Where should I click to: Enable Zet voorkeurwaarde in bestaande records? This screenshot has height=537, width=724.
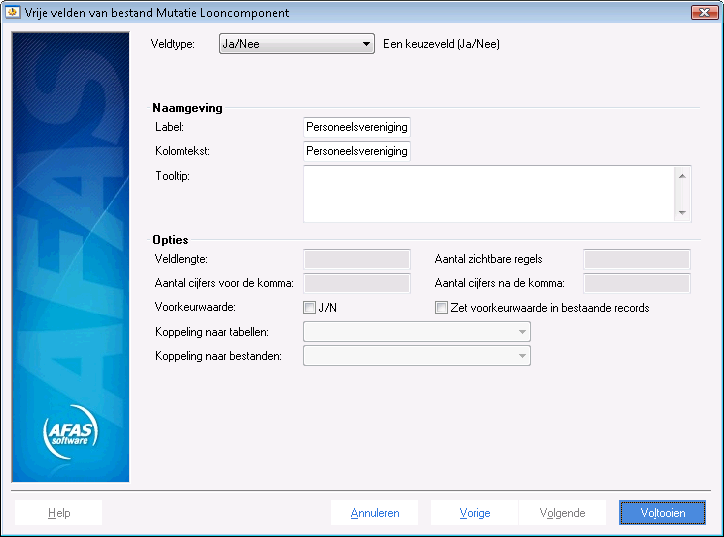[441, 308]
